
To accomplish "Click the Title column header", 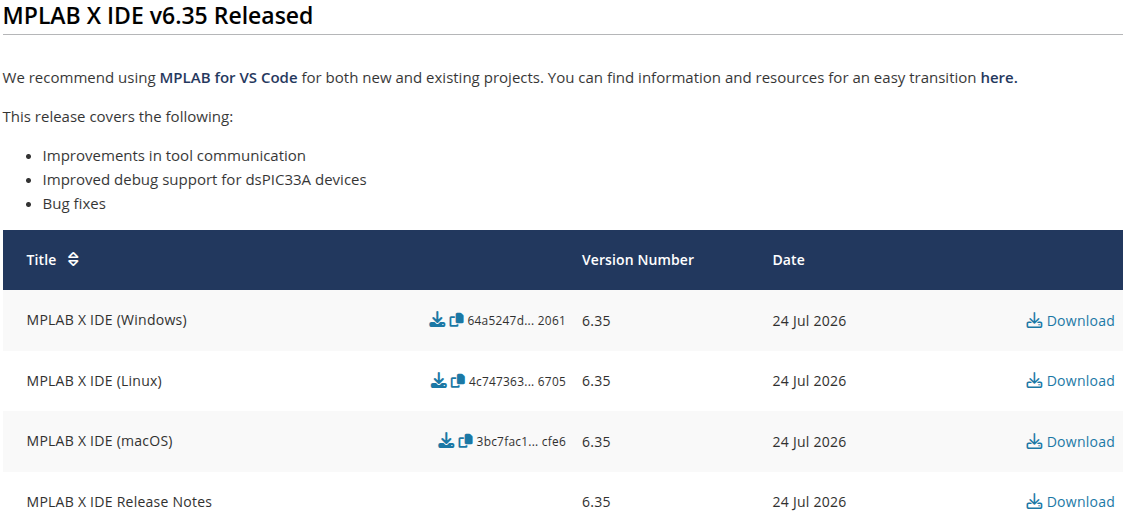I will click(x=42, y=259).
